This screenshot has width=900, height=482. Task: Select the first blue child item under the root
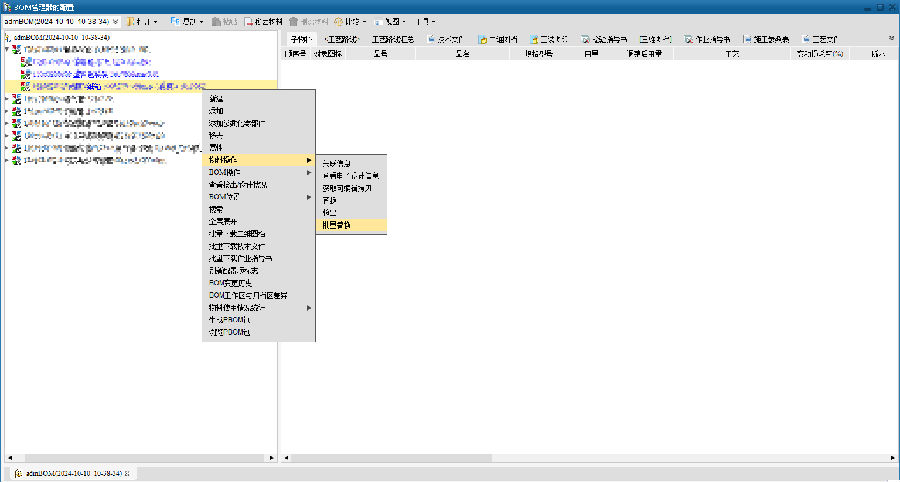point(90,62)
